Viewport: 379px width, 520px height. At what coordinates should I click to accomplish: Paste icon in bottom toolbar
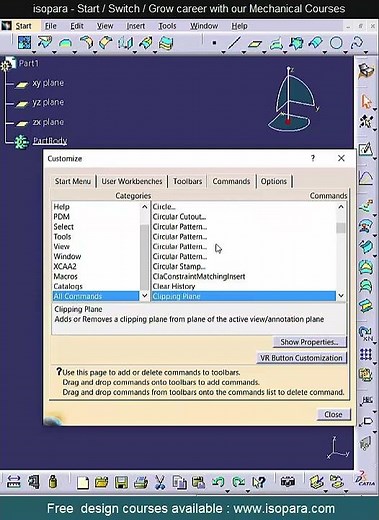[x=199, y=482]
